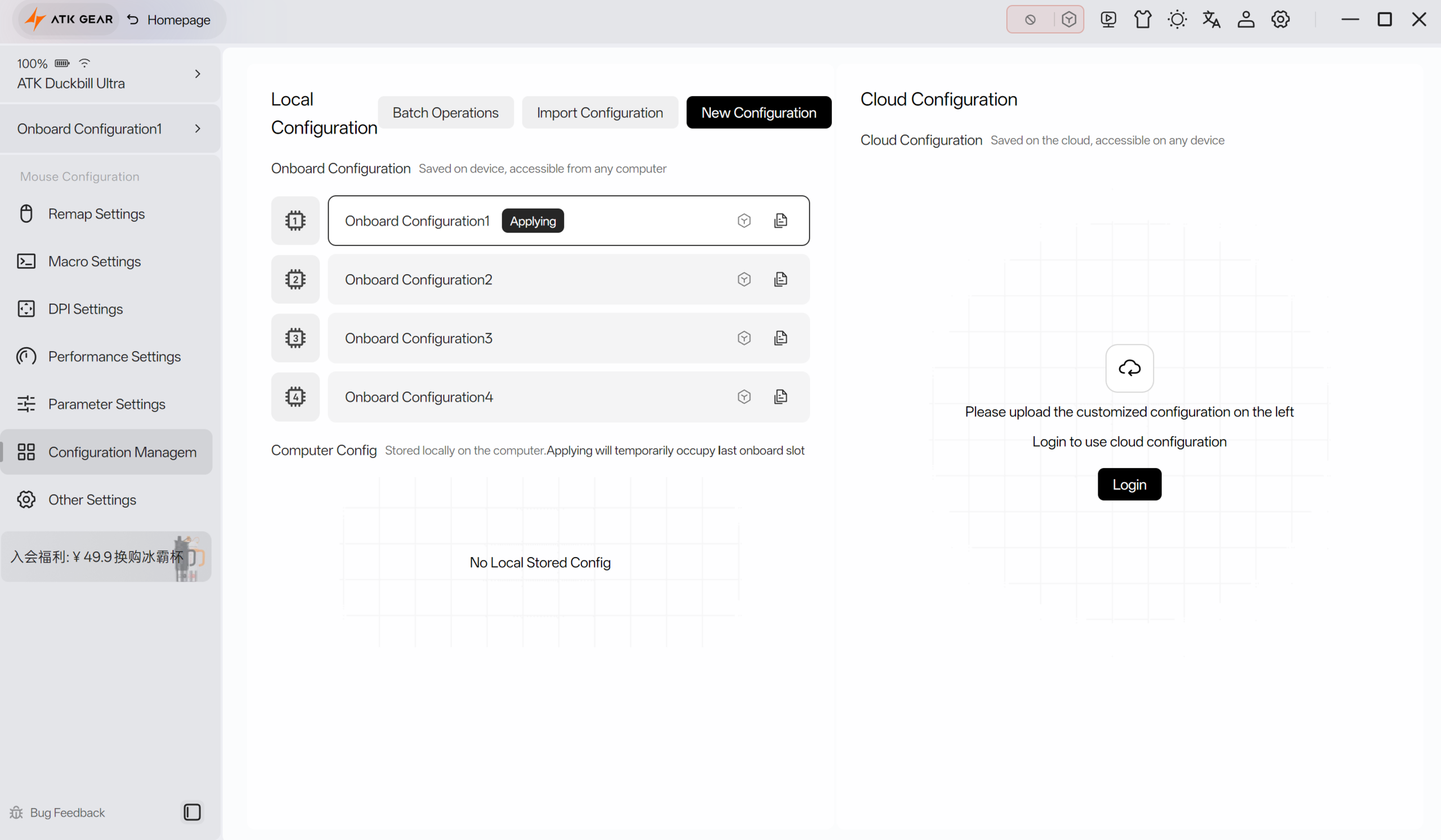Click the Login button
The width and height of the screenshot is (1441, 840).
coord(1129,484)
